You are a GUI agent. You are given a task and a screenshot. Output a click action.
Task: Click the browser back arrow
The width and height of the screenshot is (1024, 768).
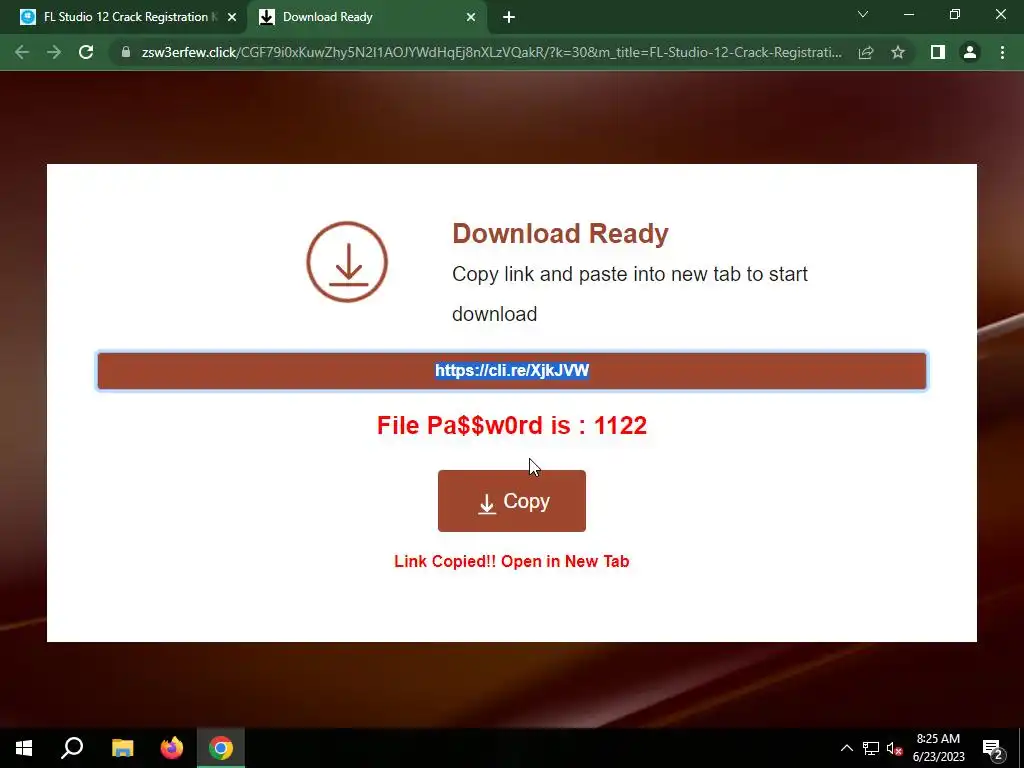point(22,52)
